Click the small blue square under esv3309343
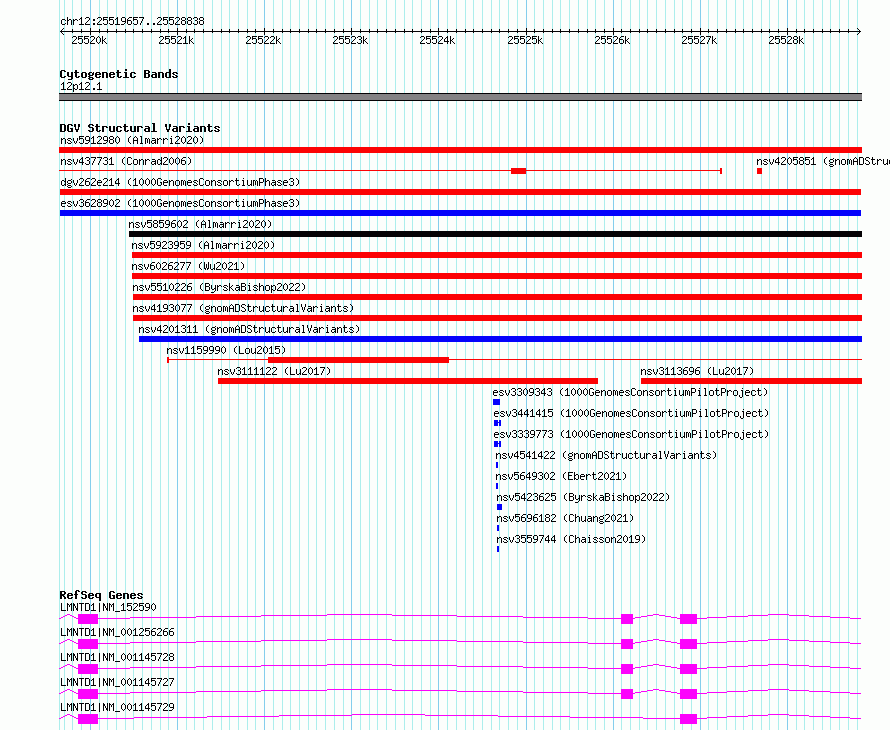 click(497, 402)
